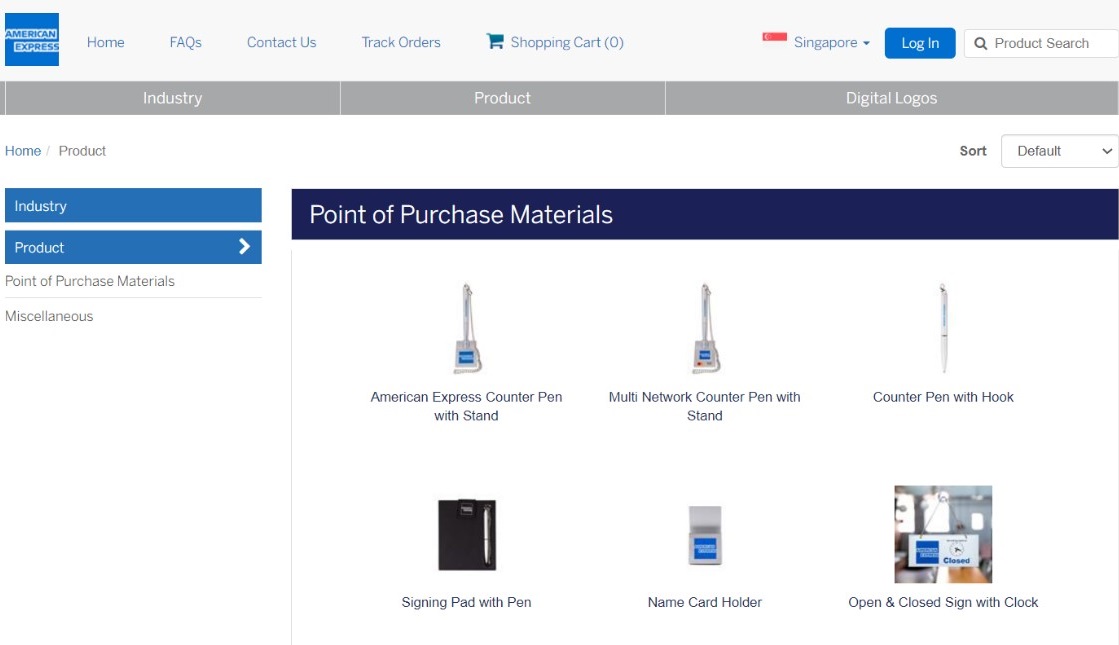Click the Log In button
The width and height of the screenshot is (1119, 645).
point(920,44)
